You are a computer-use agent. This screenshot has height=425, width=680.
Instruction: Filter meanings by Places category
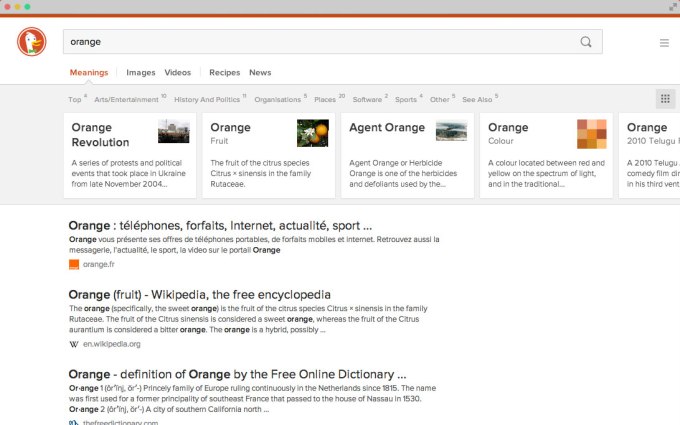pyautogui.click(x=325, y=100)
